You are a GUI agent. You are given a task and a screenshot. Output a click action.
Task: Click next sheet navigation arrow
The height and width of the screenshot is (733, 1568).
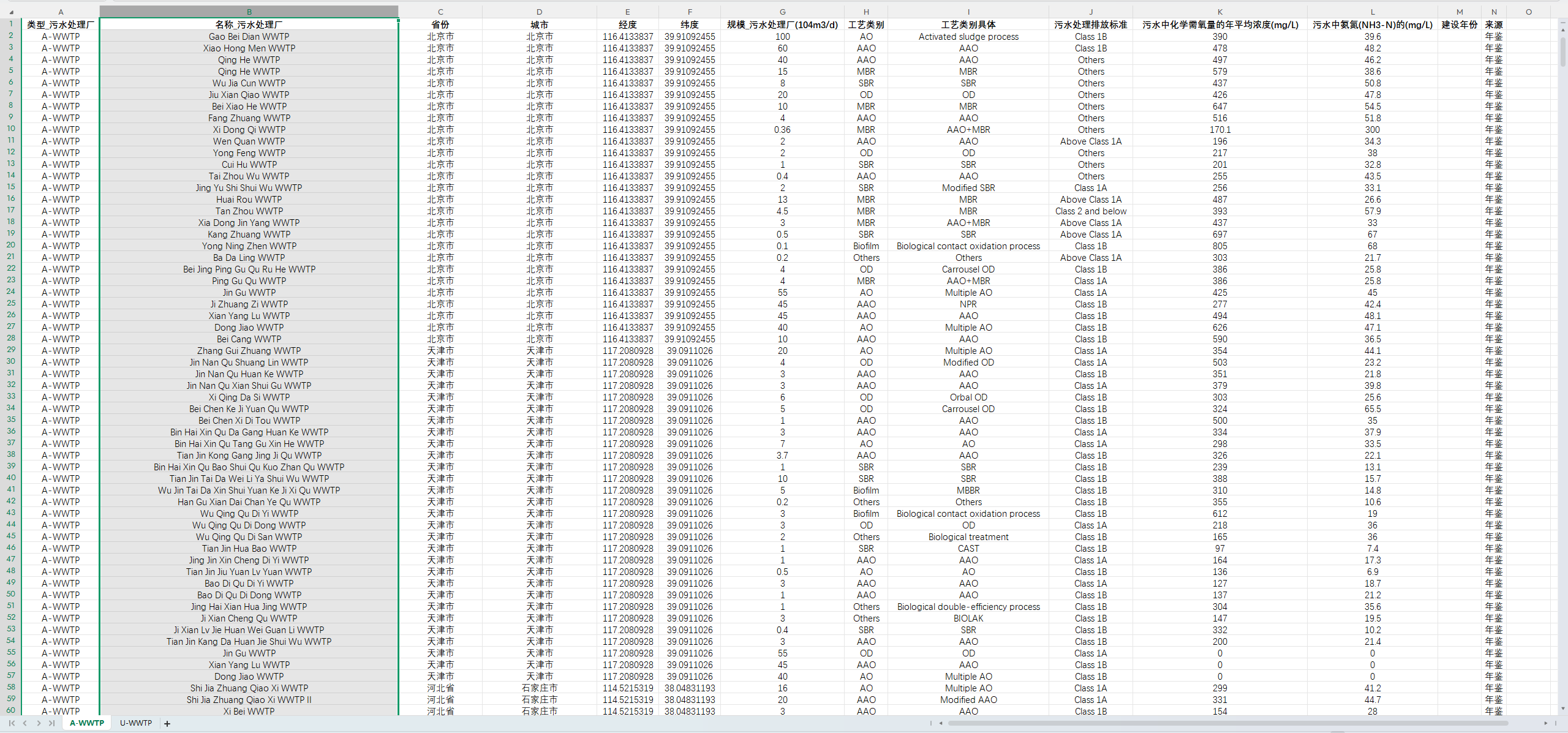[x=39, y=723]
